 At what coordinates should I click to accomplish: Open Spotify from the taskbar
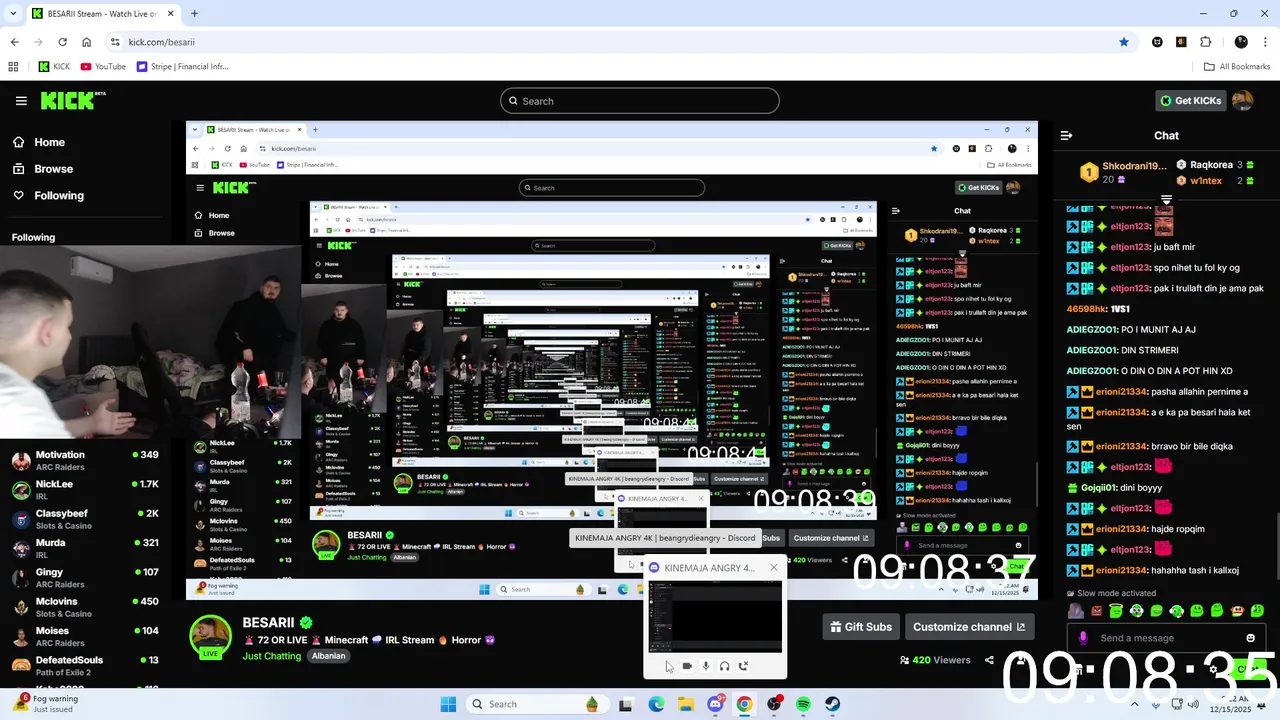804,704
